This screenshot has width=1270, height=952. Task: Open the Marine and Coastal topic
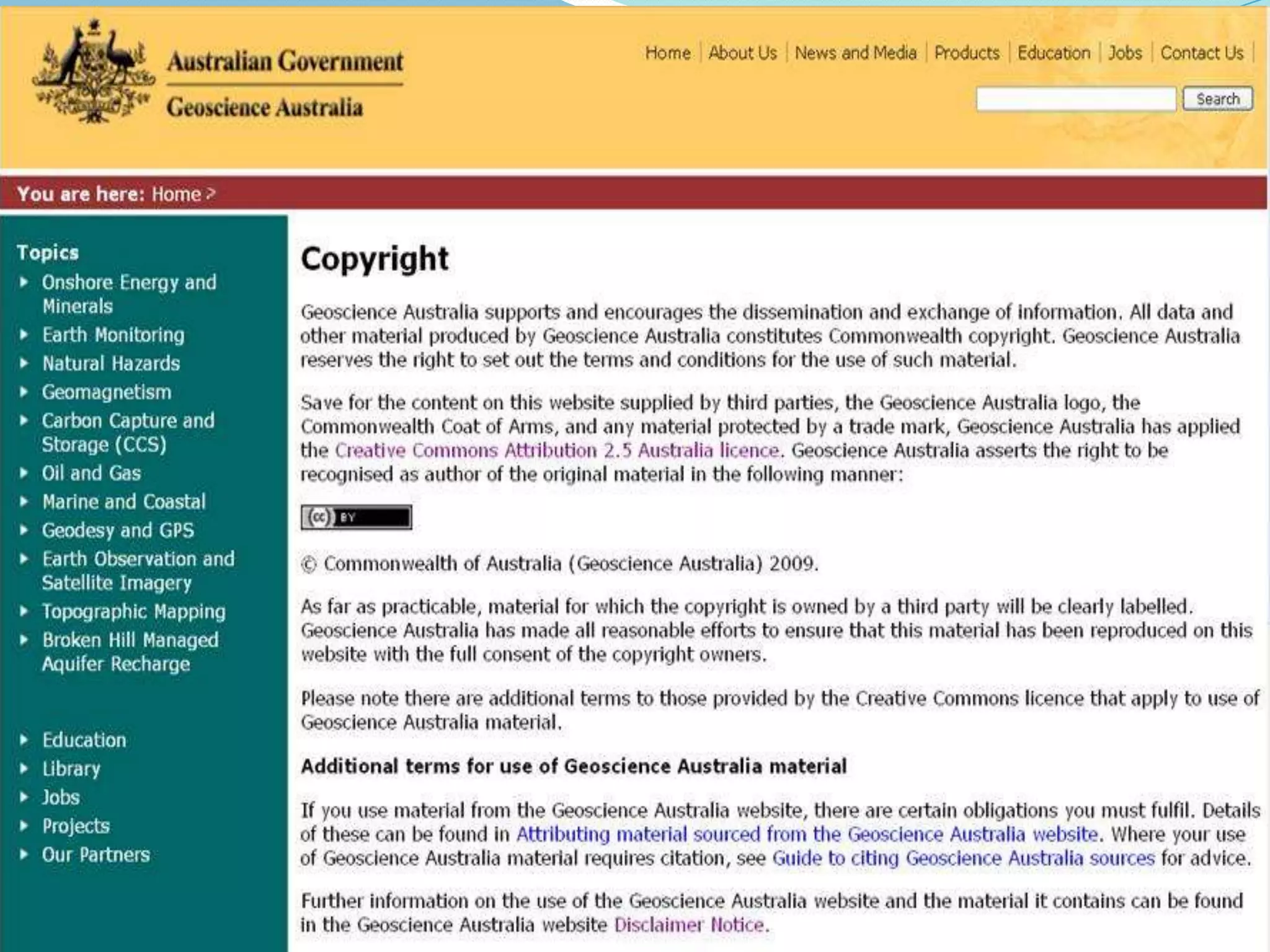point(123,501)
